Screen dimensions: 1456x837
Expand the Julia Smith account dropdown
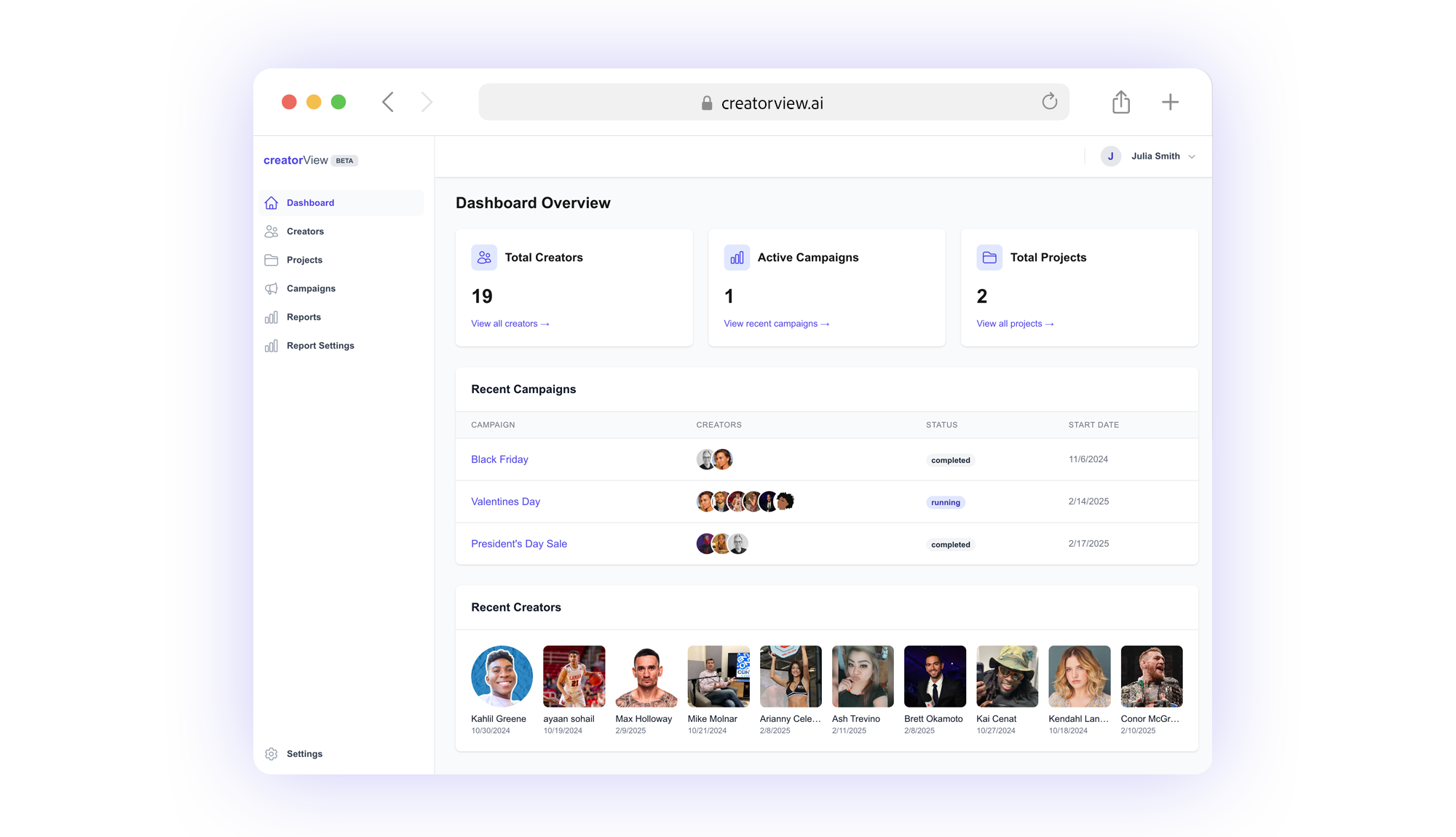[1192, 156]
